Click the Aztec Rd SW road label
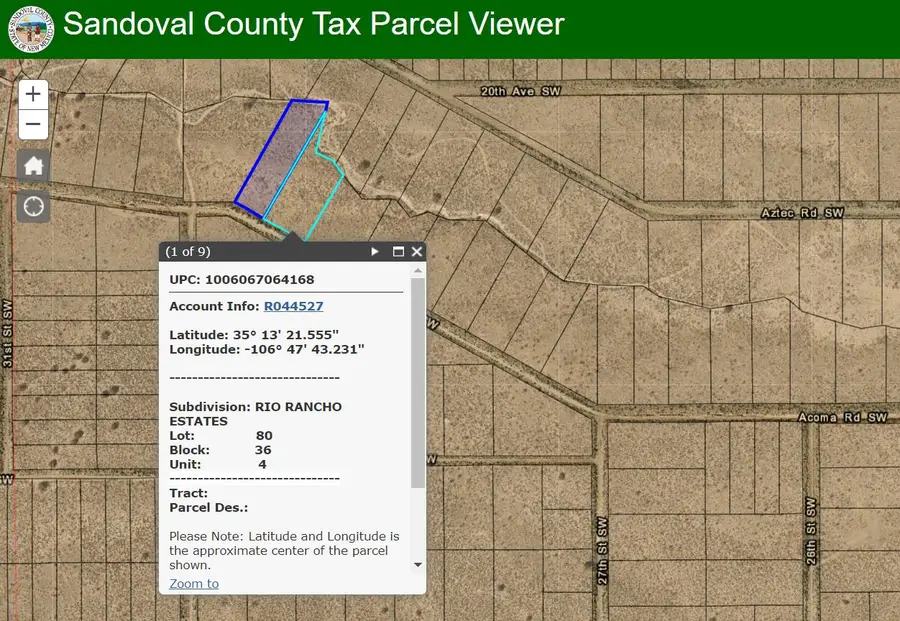Image resolution: width=900 pixels, height=621 pixels. pos(802,213)
